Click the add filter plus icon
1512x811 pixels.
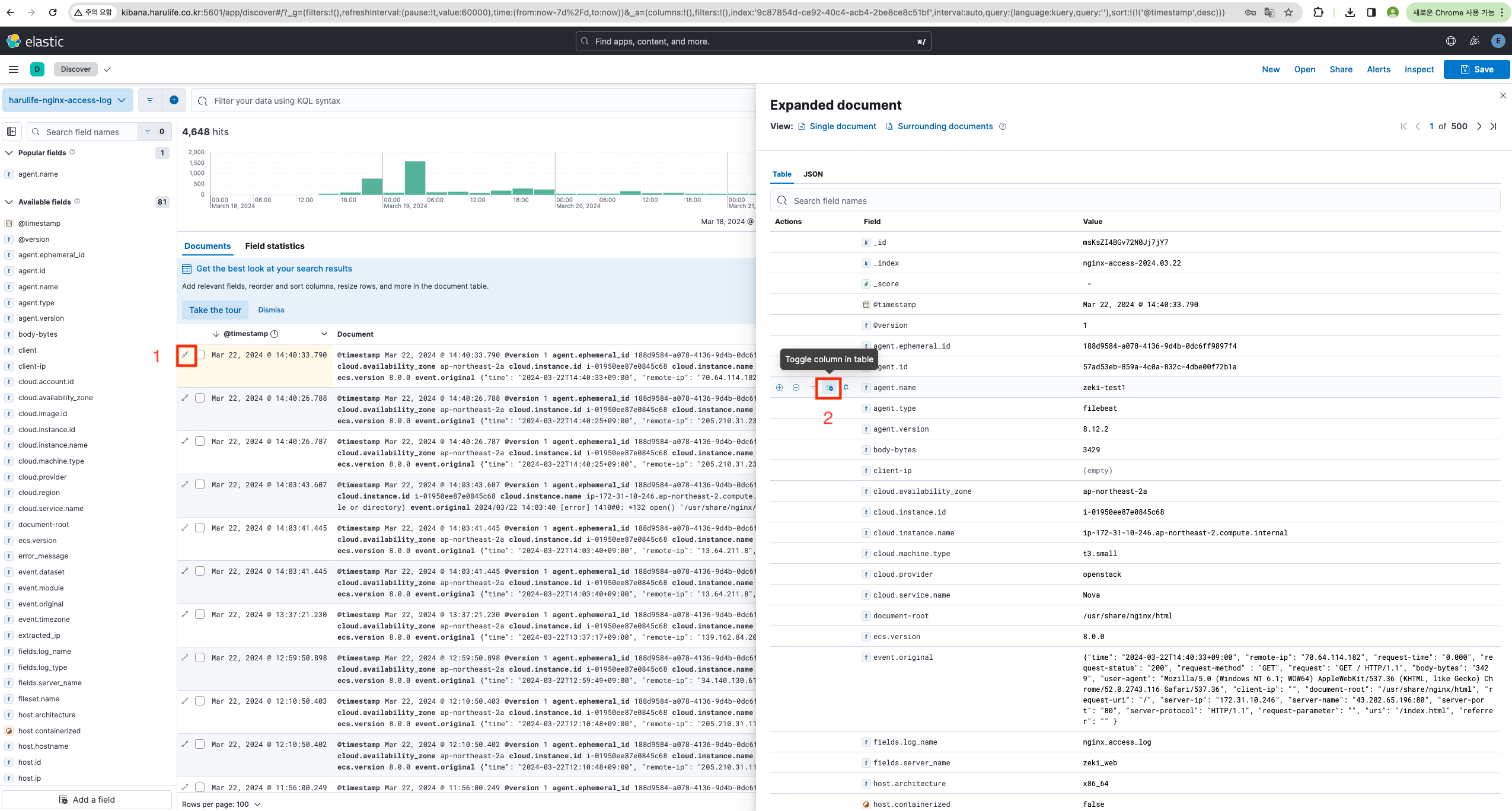174,100
